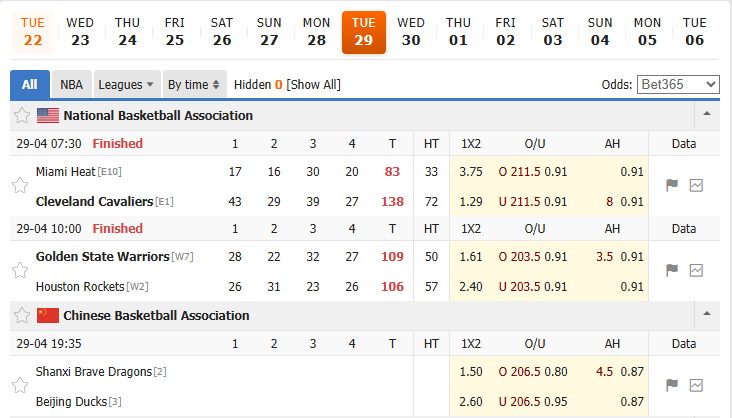This screenshot has width=732, height=418.
Task: Select date SAT 03
Action: (553, 32)
